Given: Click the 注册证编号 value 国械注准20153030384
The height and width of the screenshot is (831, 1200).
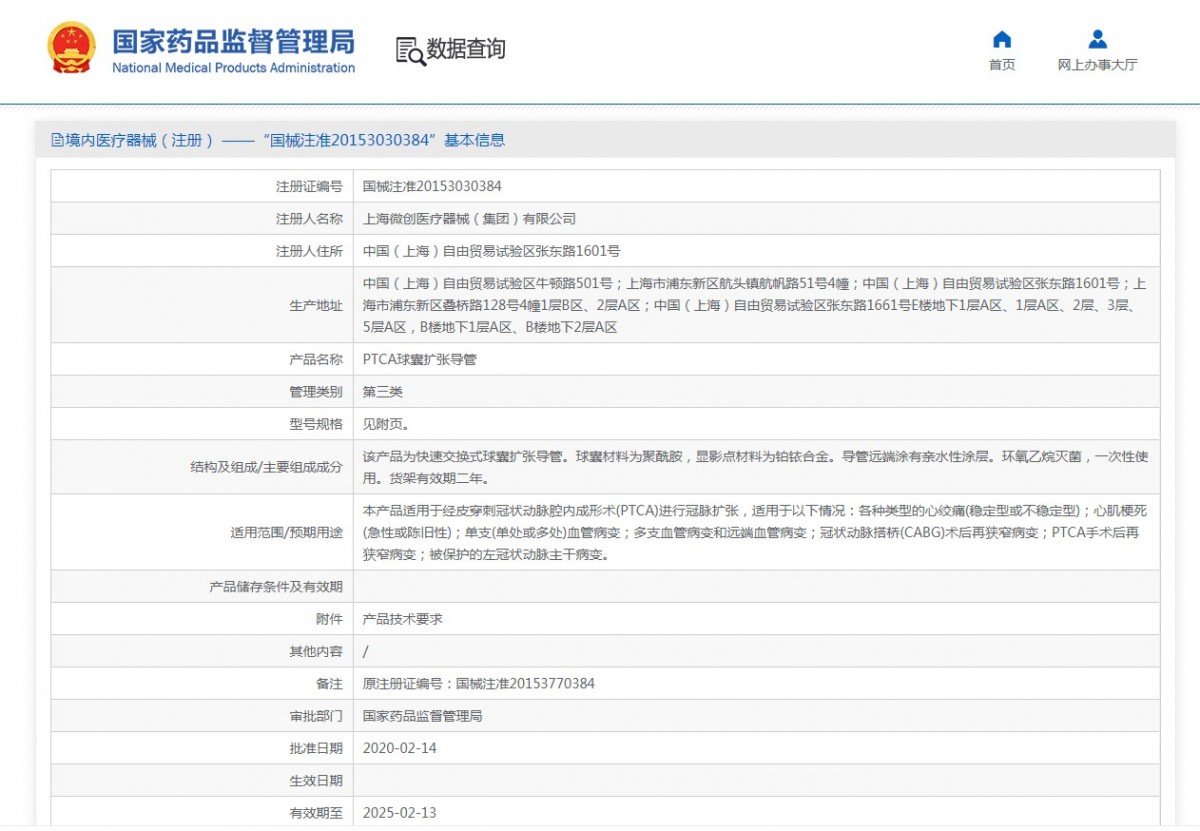Looking at the screenshot, I should pyautogui.click(x=432, y=187).
